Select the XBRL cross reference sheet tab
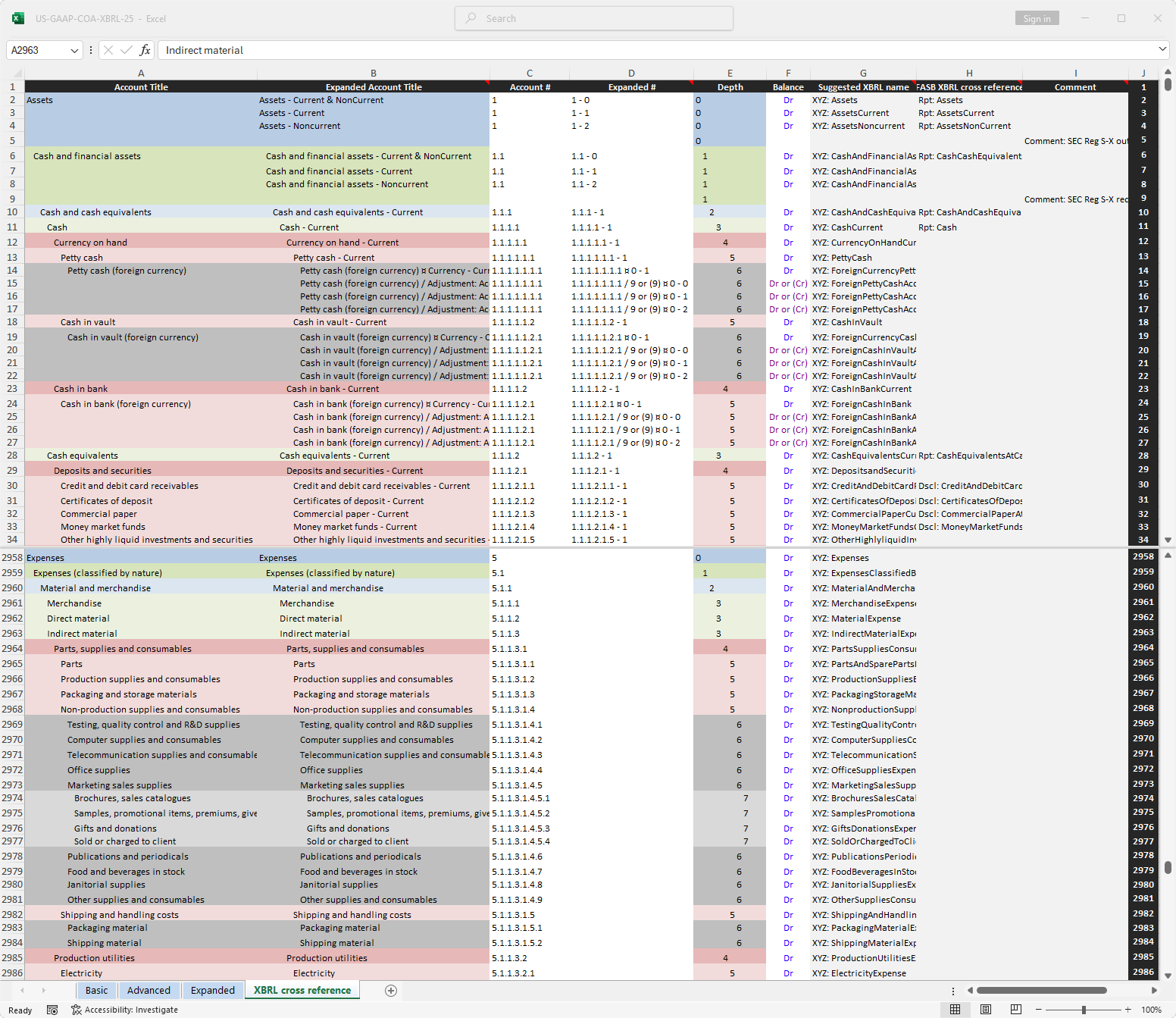The image size is (1176, 1018). click(x=302, y=991)
